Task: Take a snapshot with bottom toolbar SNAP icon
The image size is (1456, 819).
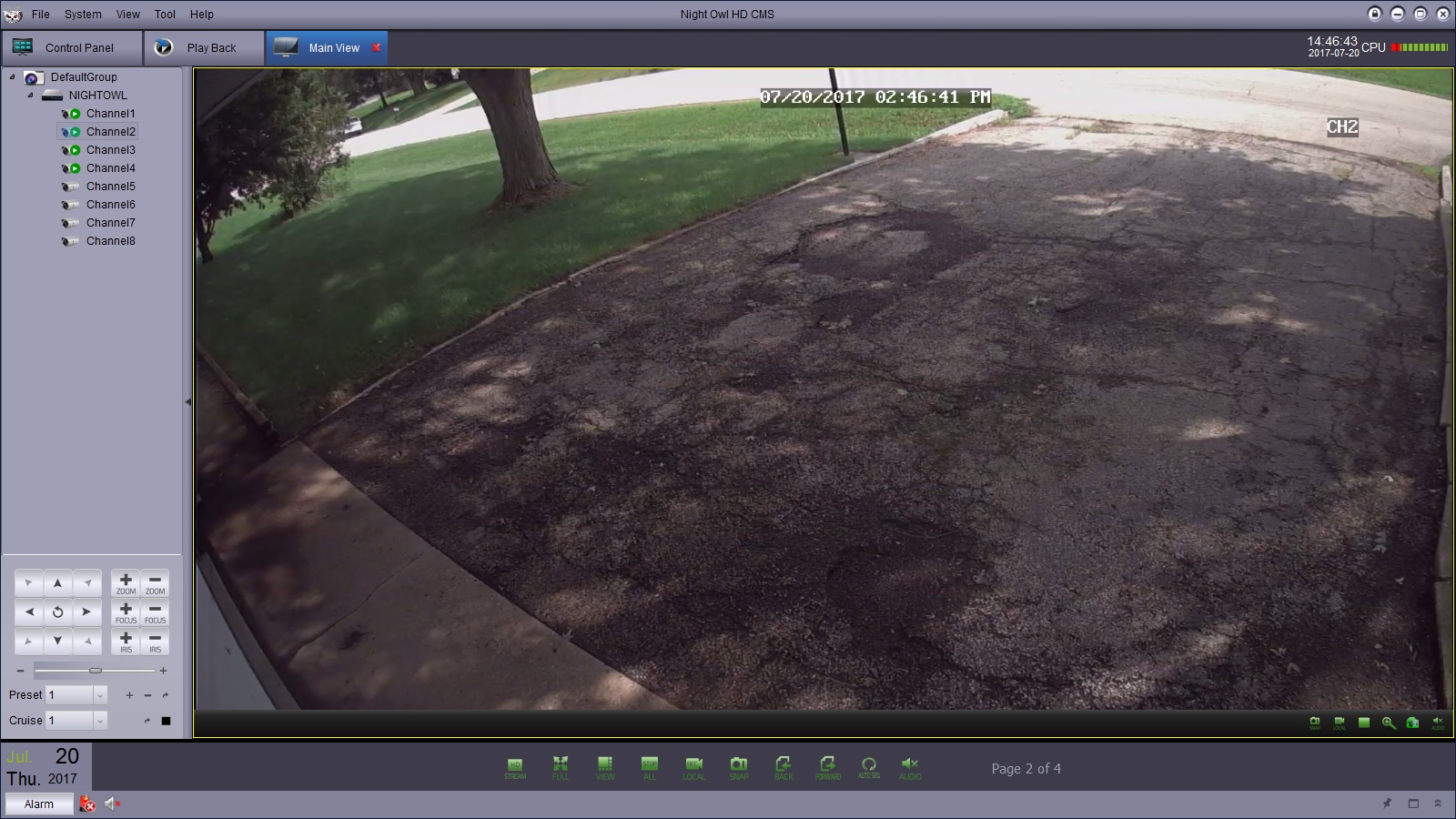Action: (739, 767)
